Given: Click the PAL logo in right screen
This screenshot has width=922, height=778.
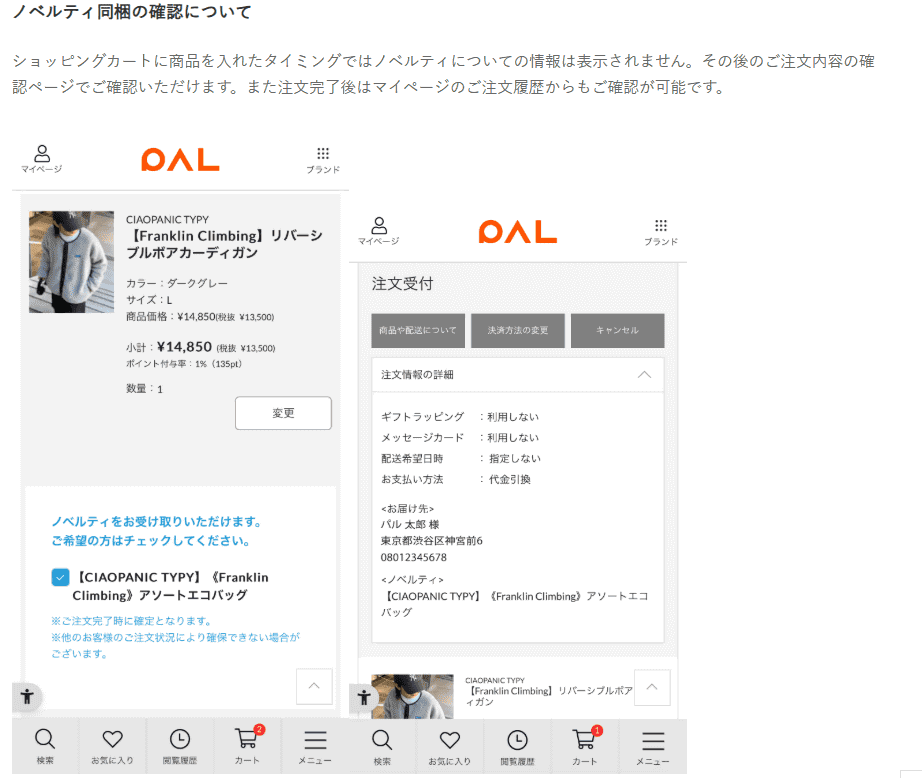Looking at the screenshot, I should coord(517,232).
